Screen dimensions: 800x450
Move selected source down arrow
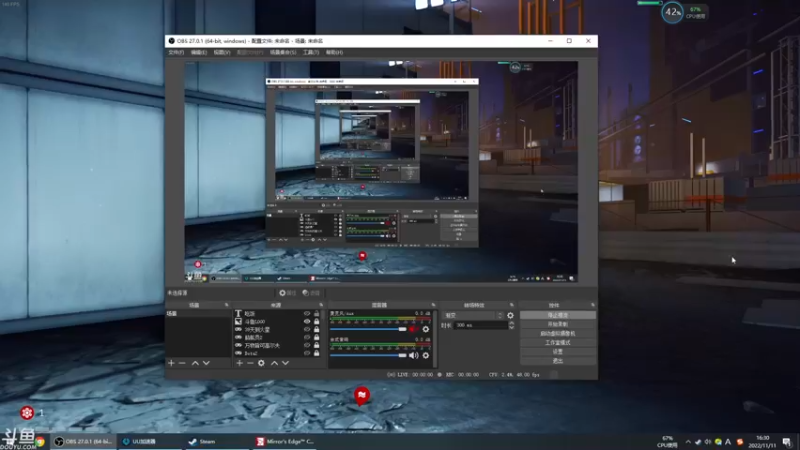(285, 363)
